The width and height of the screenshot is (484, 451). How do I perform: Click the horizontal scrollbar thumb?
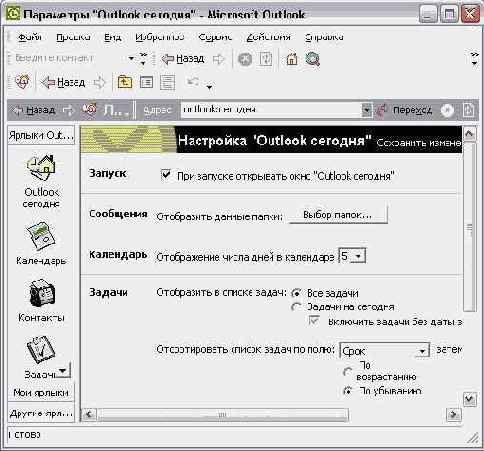pos(223,415)
